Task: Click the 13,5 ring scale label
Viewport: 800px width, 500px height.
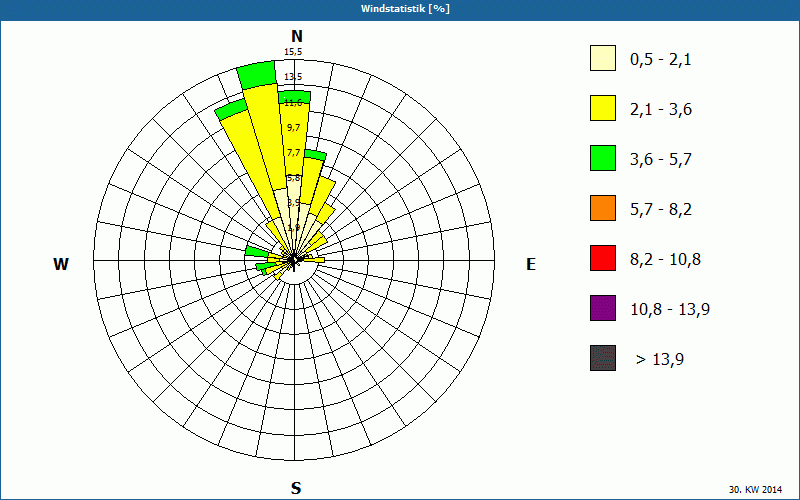Action: click(x=293, y=77)
